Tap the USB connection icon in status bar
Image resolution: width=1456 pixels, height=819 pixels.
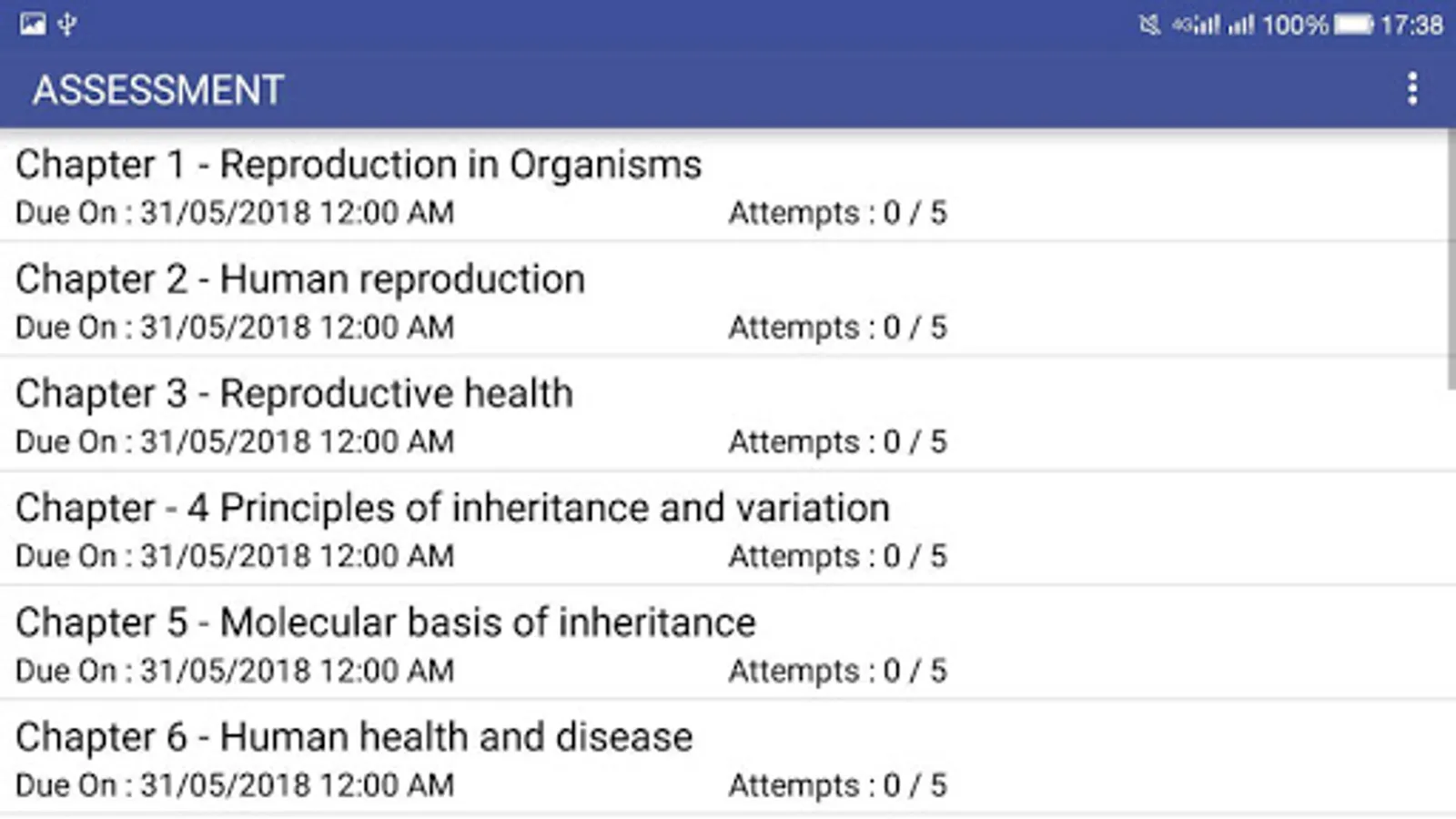[67, 24]
